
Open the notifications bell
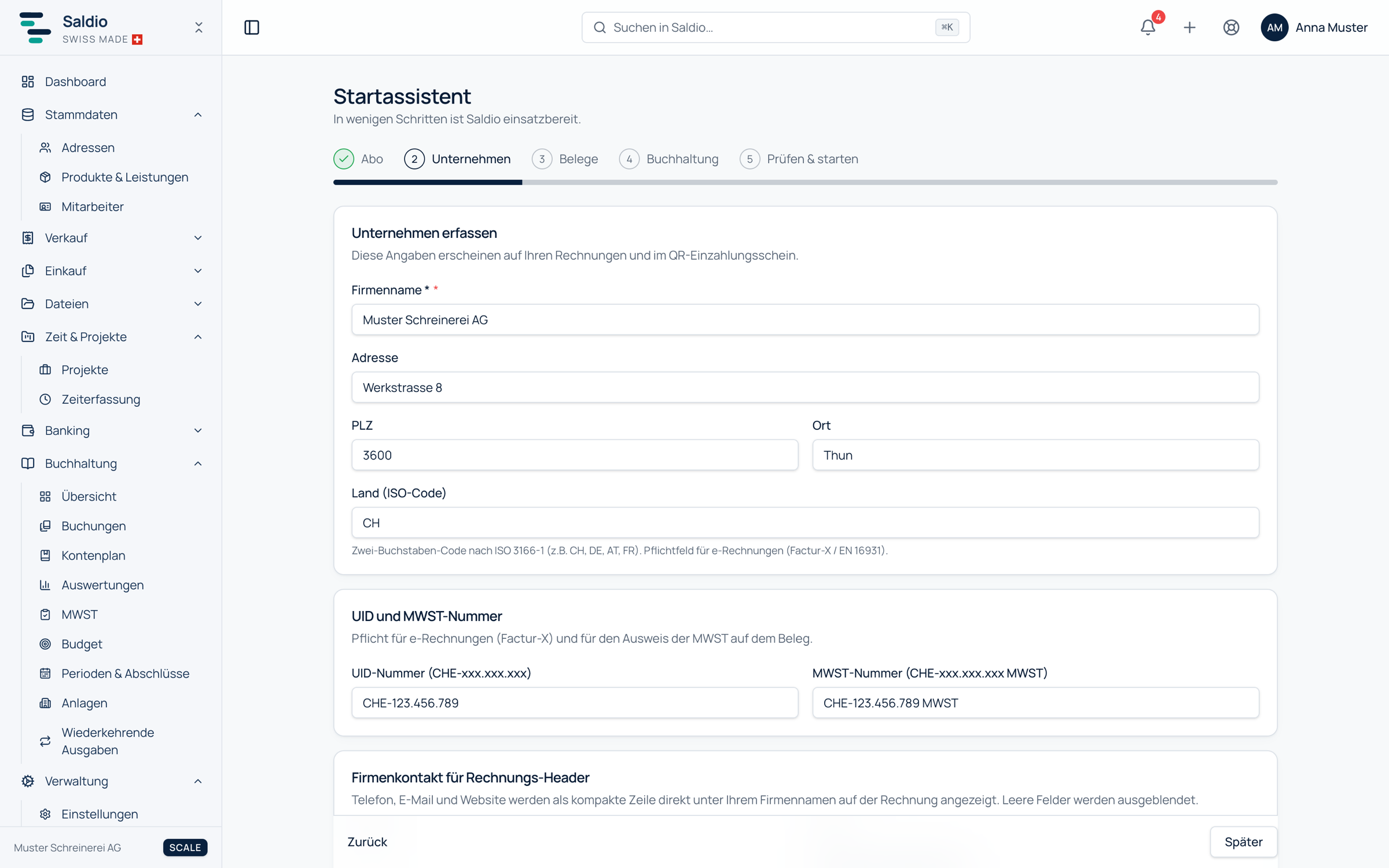(1148, 27)
